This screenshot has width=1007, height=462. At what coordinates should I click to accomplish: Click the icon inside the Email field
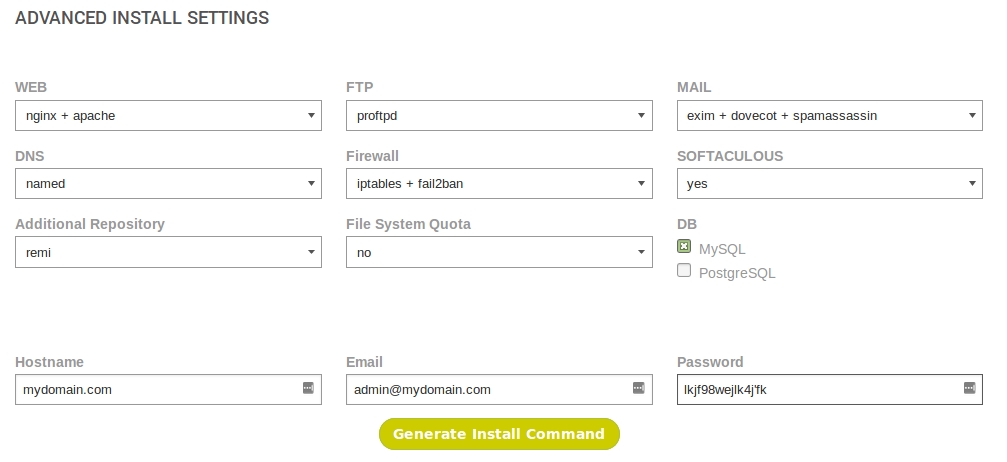click(638, 388)
